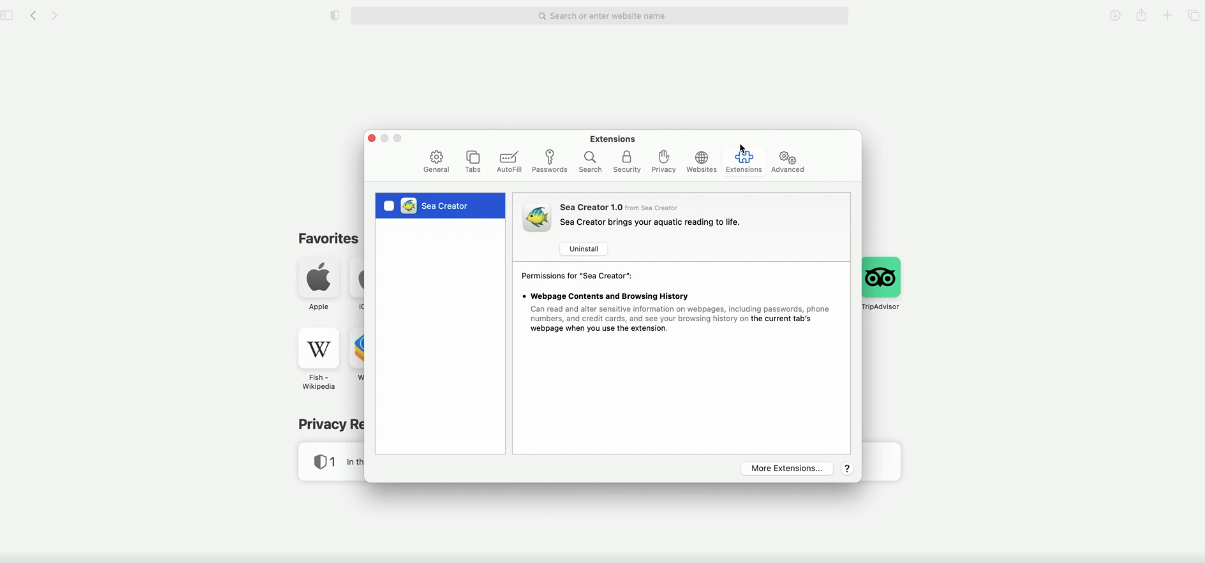Click the privacy shield icon in toolbar

335,16
